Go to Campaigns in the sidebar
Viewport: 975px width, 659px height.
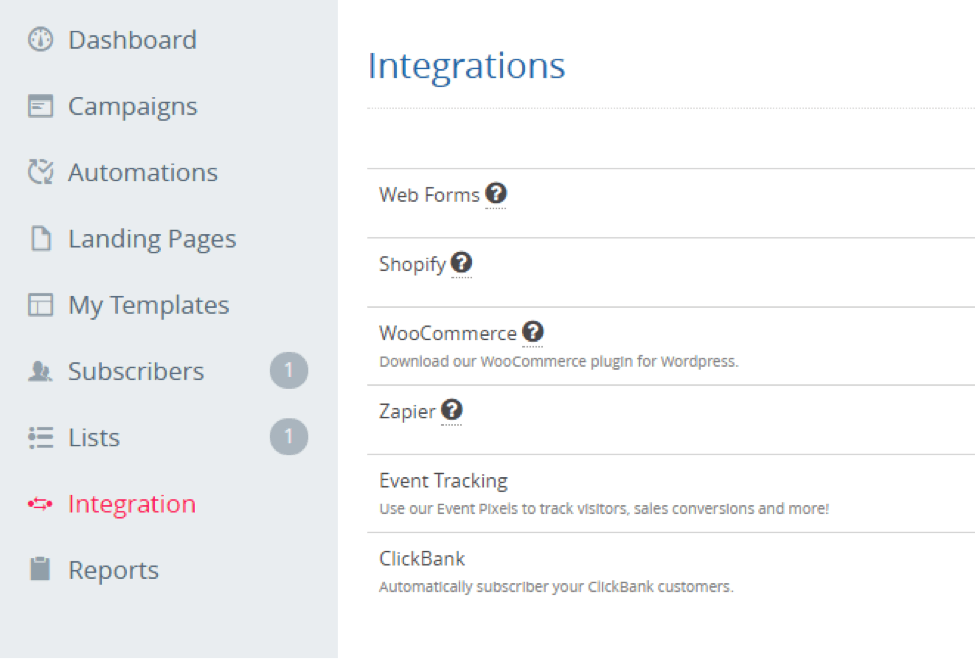pos(132,106)
